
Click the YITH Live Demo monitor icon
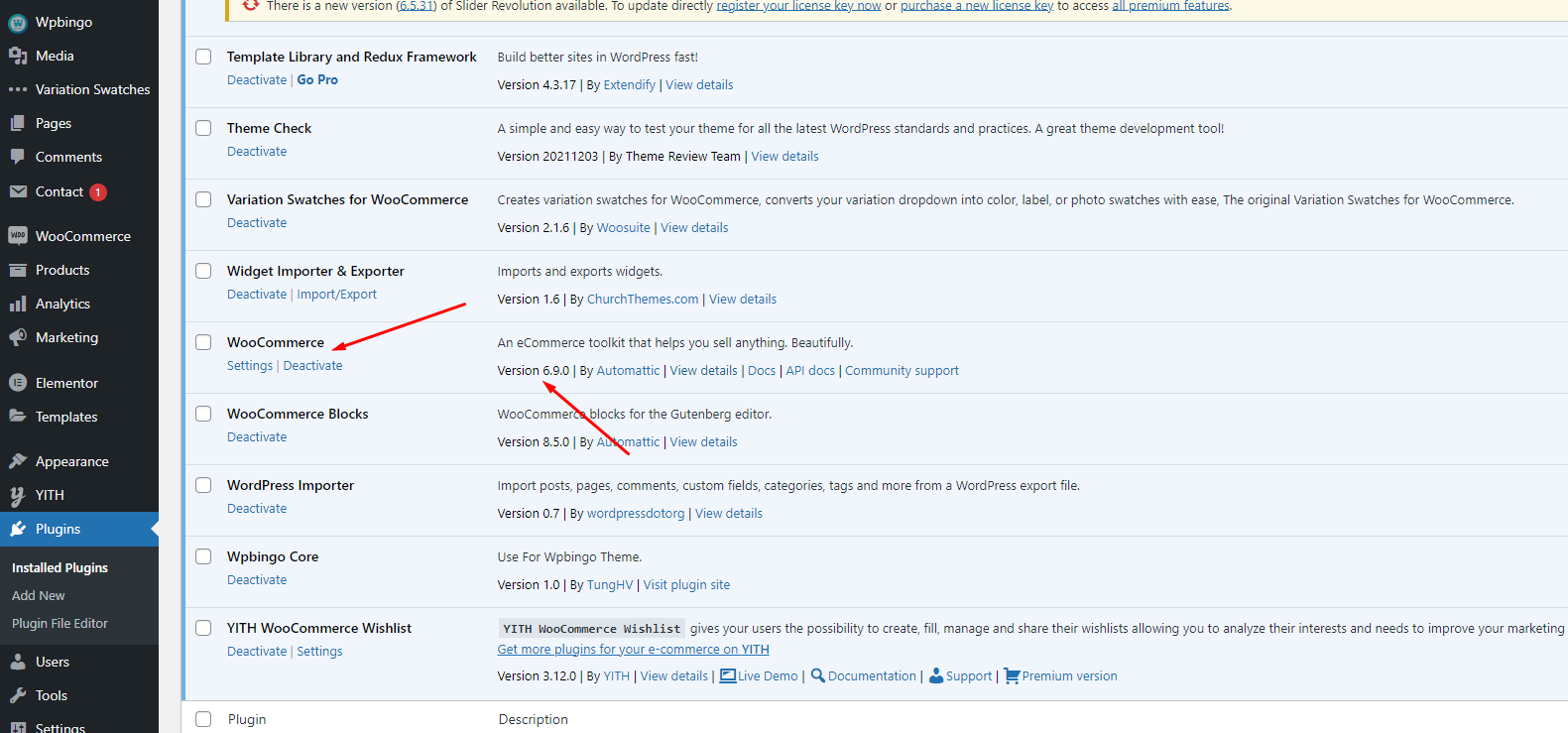[727, 675]
